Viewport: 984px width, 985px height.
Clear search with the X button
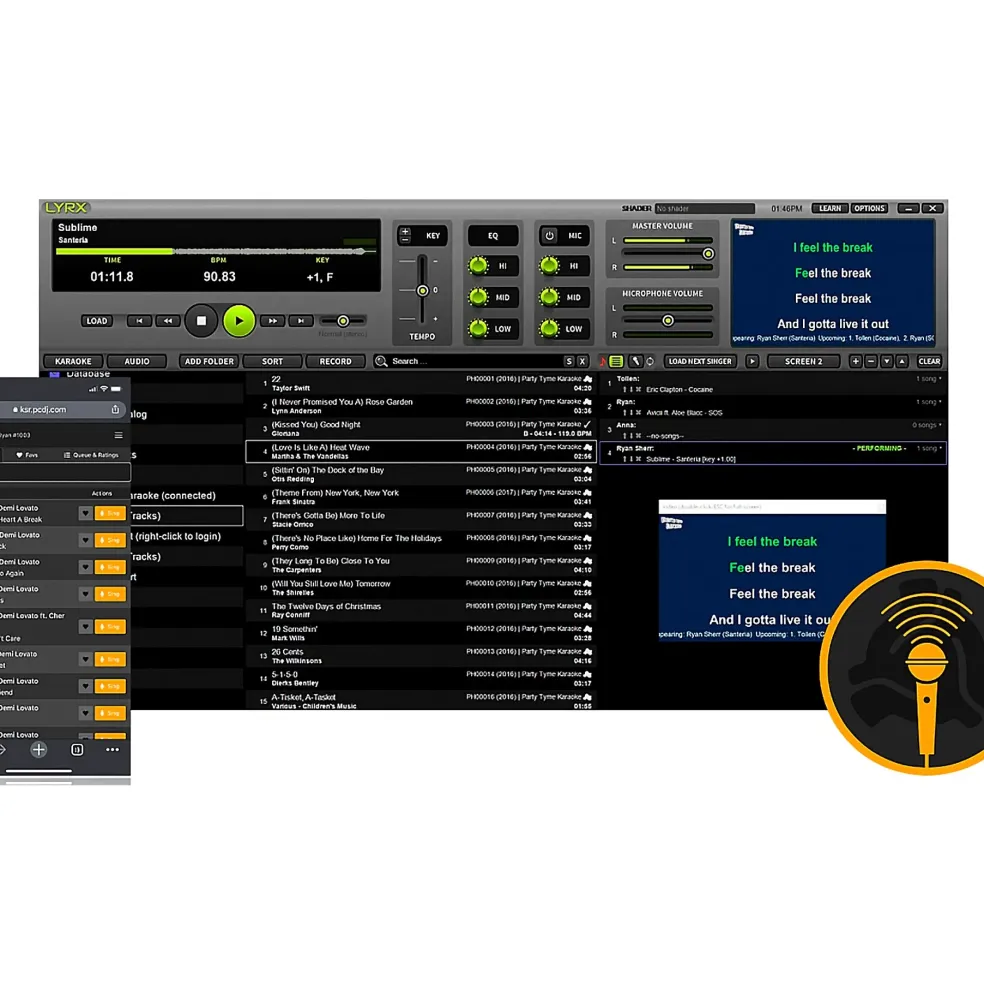(x=582, y=361)
